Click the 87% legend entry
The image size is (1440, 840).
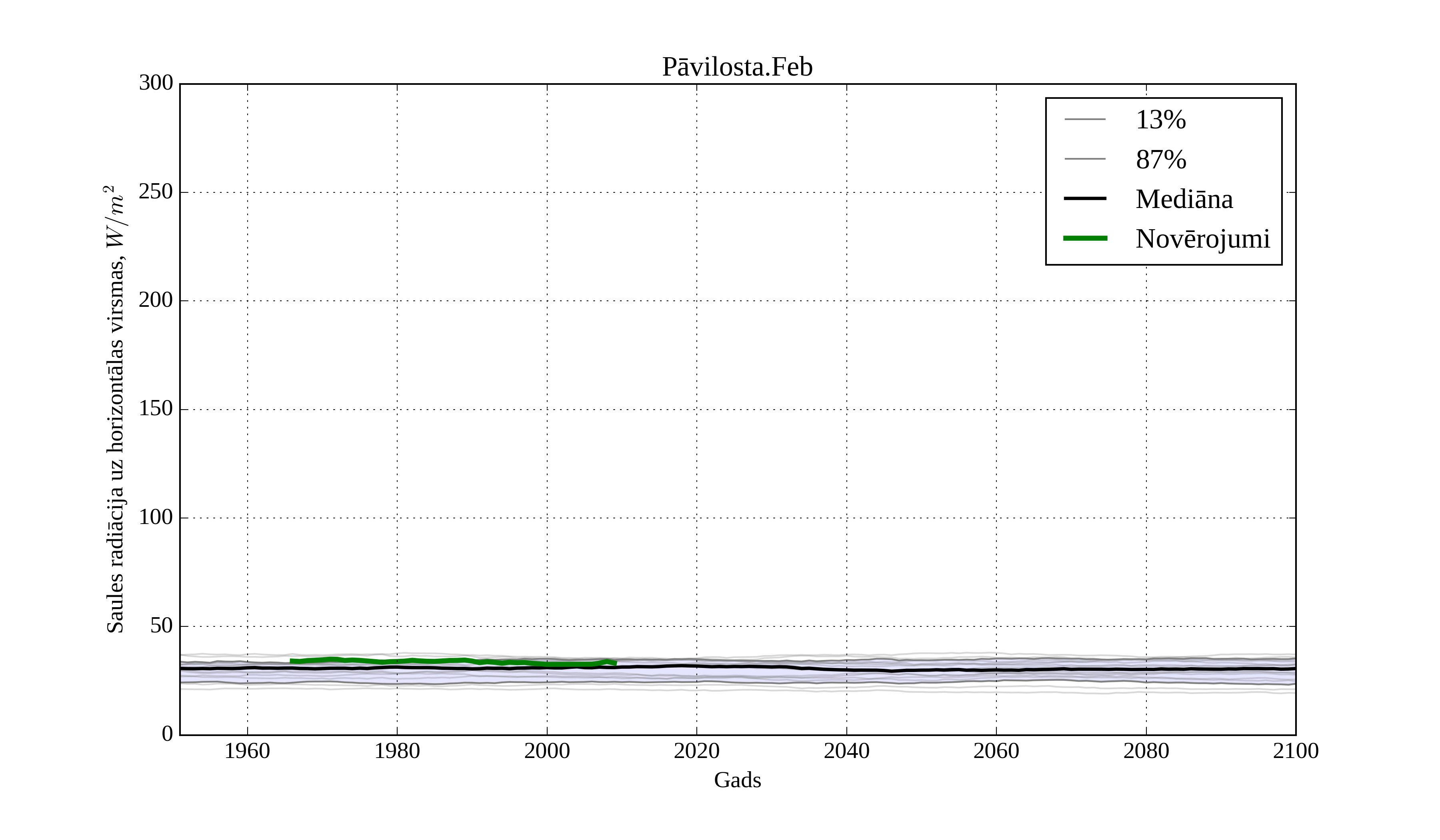pos(1160,160)
